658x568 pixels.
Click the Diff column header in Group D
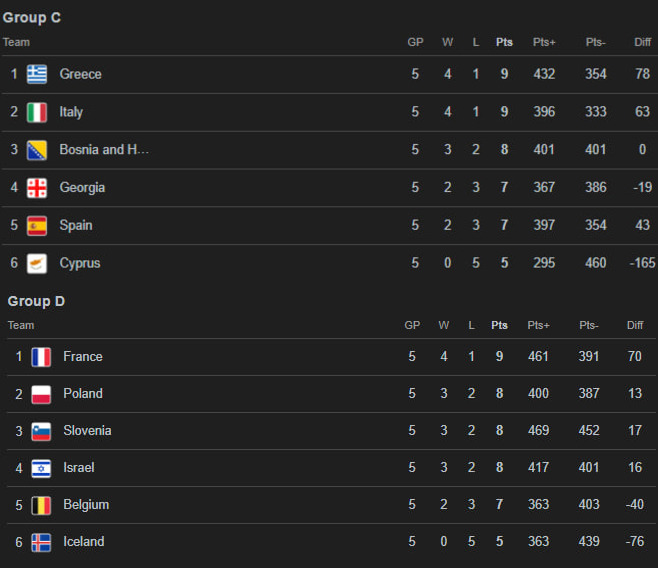[x=635, y=325]
